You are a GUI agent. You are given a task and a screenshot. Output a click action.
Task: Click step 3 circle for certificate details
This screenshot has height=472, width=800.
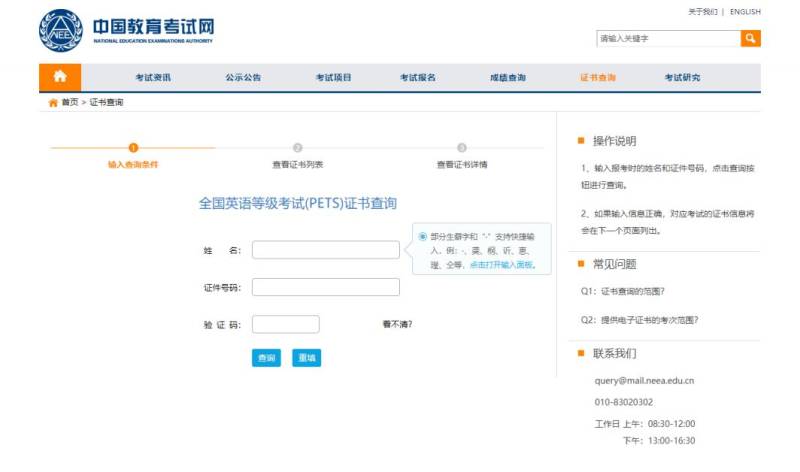(461, 148)
